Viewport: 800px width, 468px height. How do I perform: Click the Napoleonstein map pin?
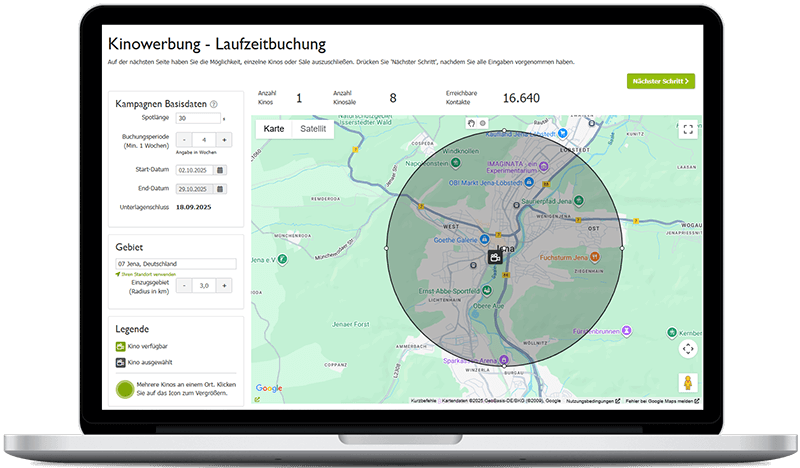point(456,163)
